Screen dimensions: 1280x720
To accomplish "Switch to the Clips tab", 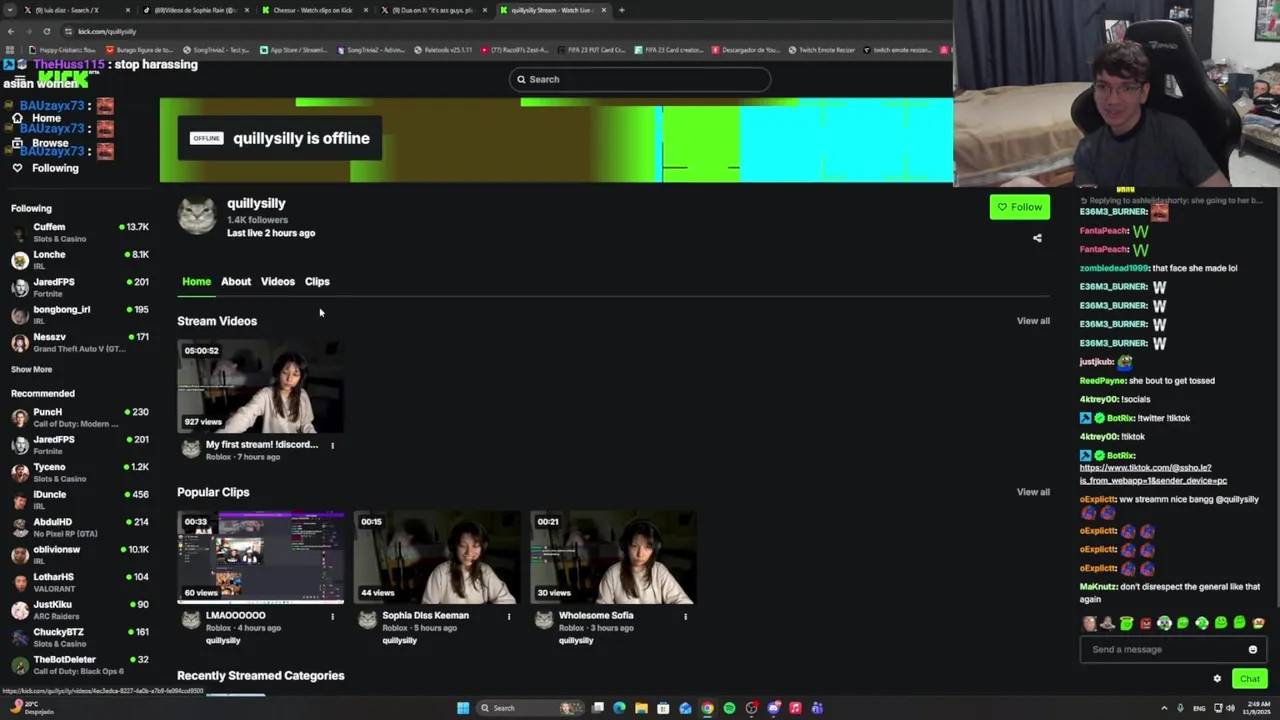I will 317,282.
